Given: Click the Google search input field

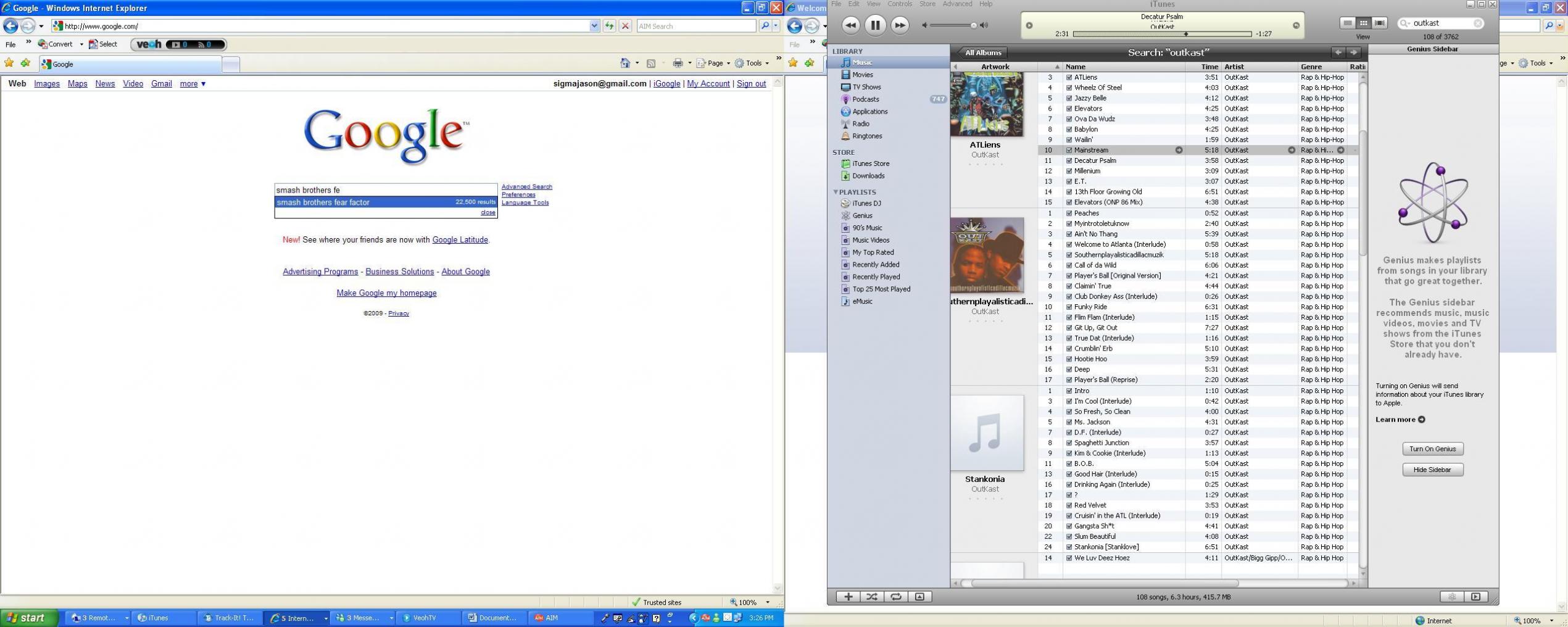Looking at the screenshot, I should (x=386, y=190).
